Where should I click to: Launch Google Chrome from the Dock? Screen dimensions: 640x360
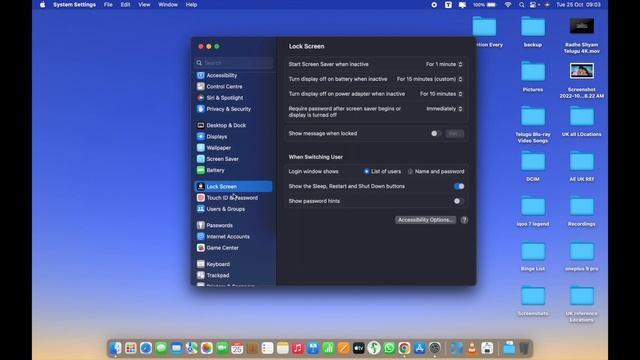point(404,348)
